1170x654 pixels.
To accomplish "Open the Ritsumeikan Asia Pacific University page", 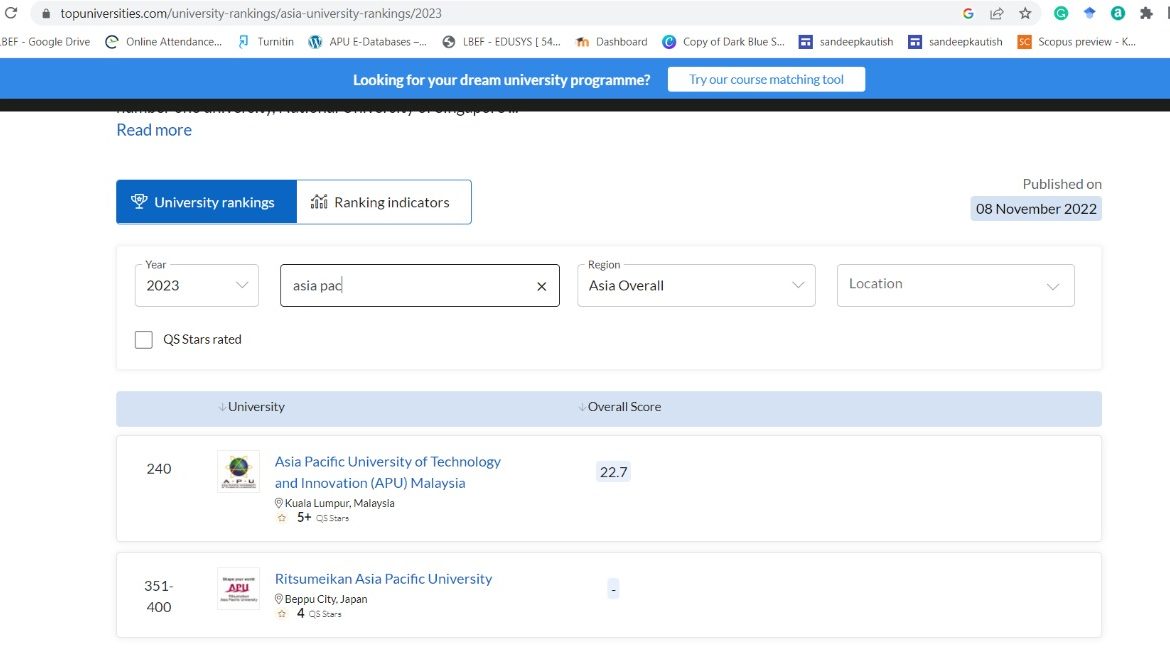I will [x=383, y=578].
